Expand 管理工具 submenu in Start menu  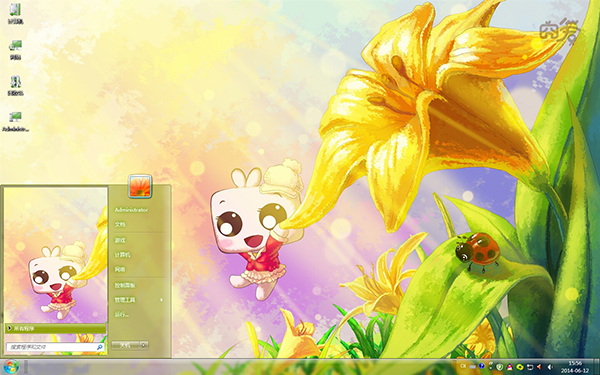point(139,300)
